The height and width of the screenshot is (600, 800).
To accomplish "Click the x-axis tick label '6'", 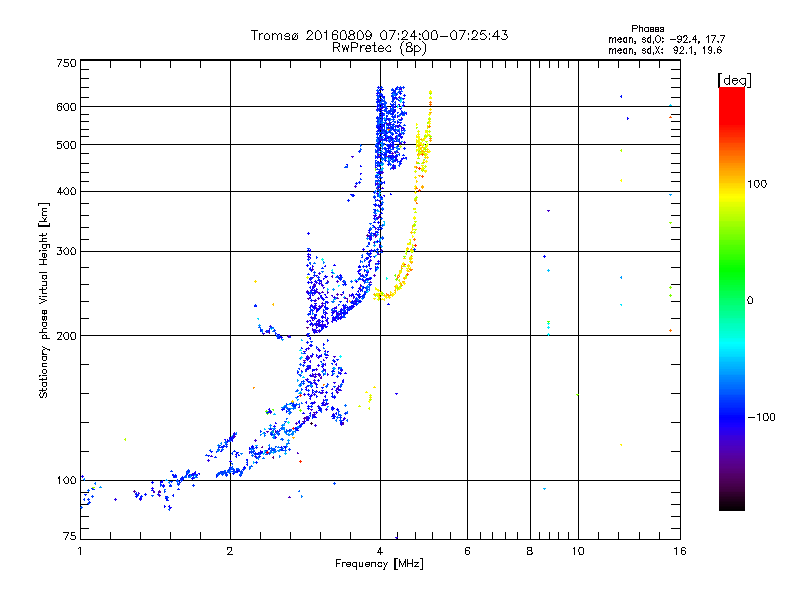I will pyautogui.click(x=467, y=551).
